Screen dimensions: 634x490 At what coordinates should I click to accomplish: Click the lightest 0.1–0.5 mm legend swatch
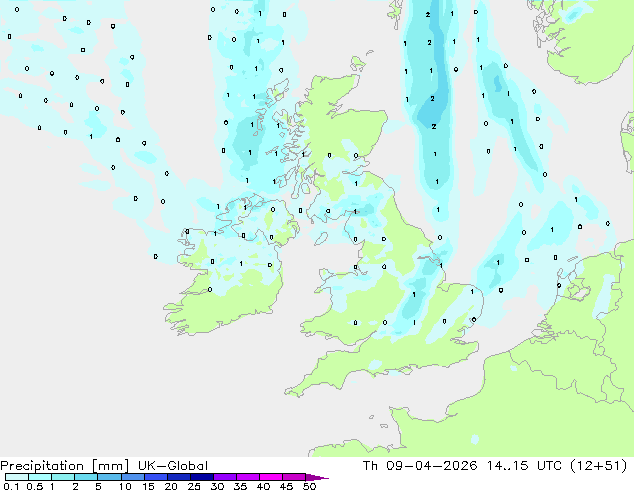pos(17,477)
